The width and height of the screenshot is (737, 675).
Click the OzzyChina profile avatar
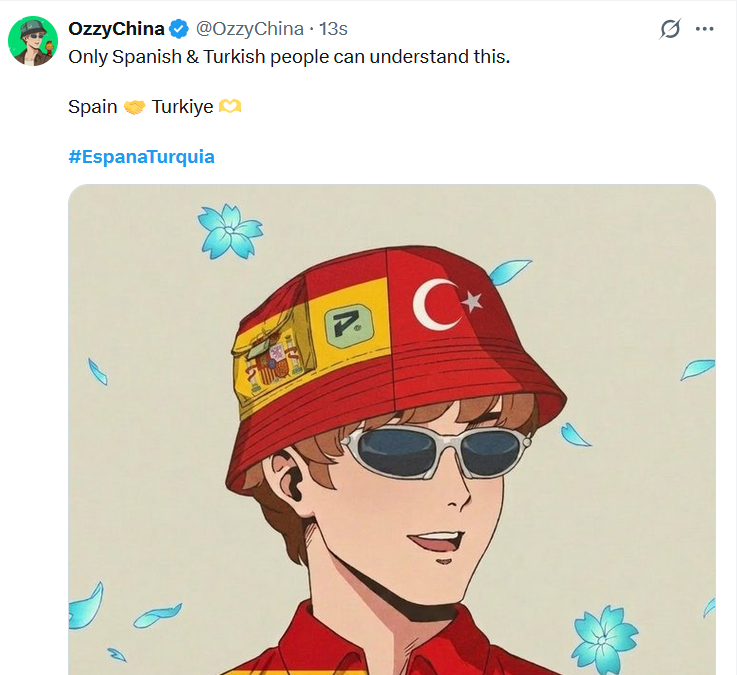pos(32,40)
